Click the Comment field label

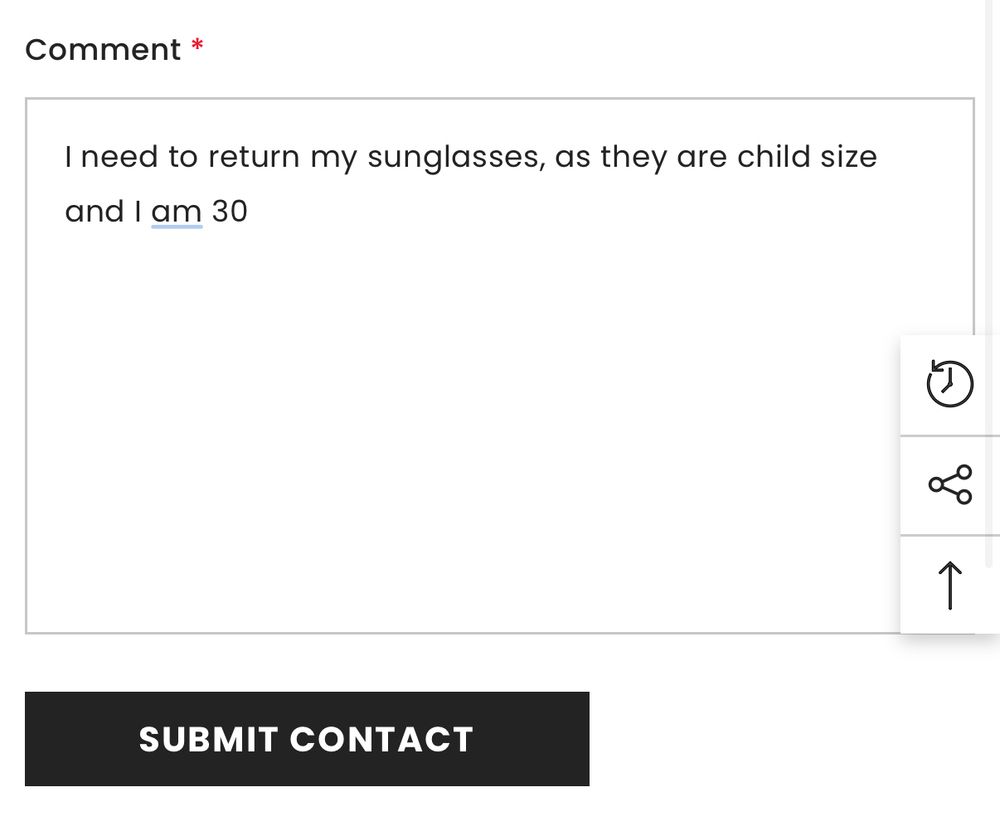coord(103,50)
